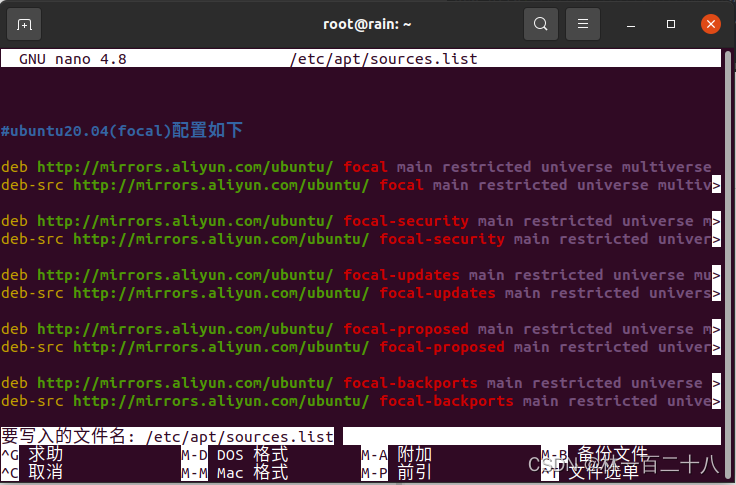This screenshot has width=736, height=485.
Task: Click the terminal vertical scrollbar
Action: click(x=728, y=263)
